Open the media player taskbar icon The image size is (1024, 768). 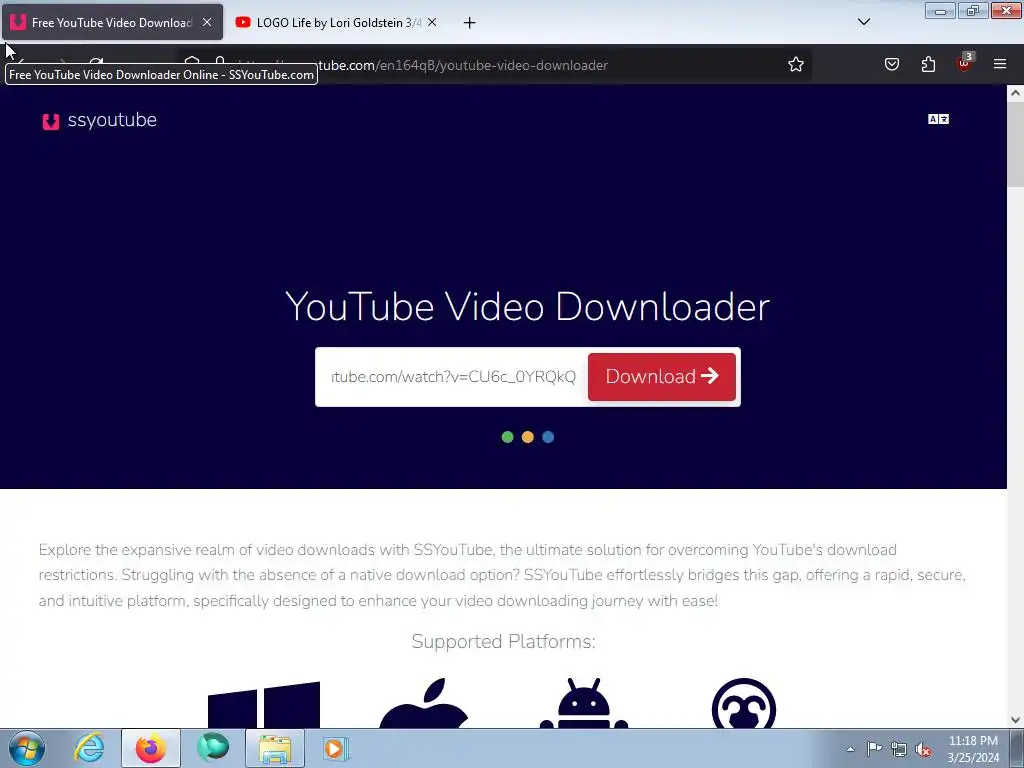click(336, 748)
